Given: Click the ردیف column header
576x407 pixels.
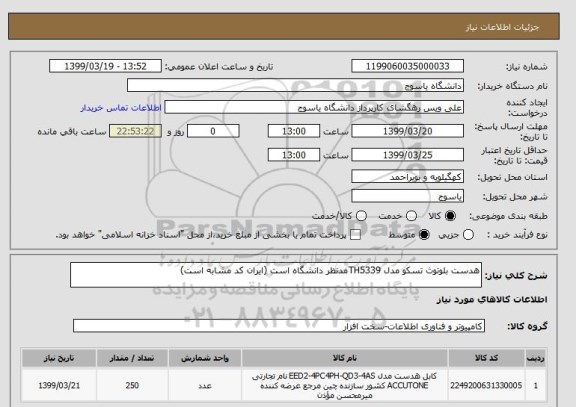Looking at the screenshot, I should pos(536,358).
